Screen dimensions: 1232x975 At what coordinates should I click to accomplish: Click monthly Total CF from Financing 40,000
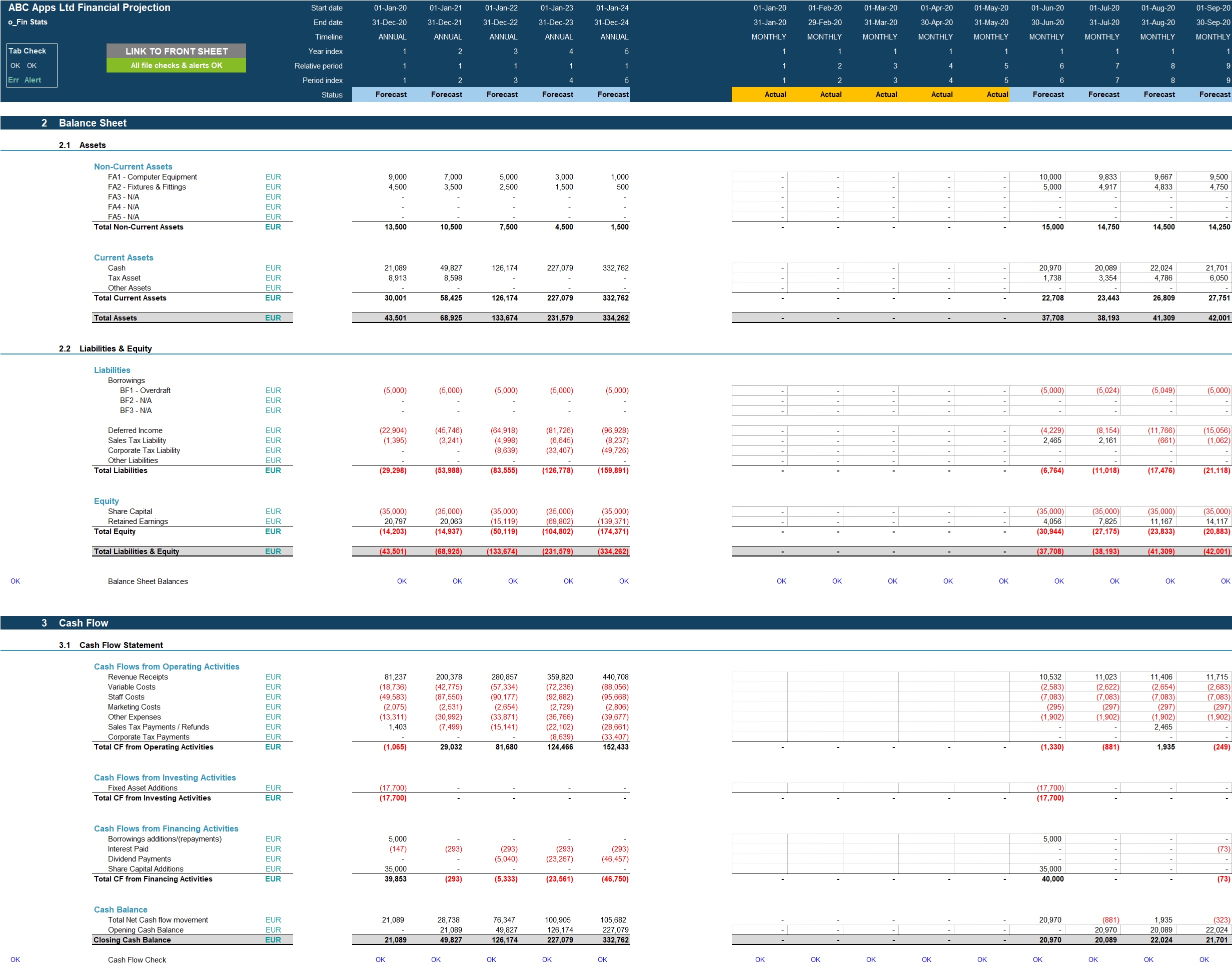click(1052, 879)
